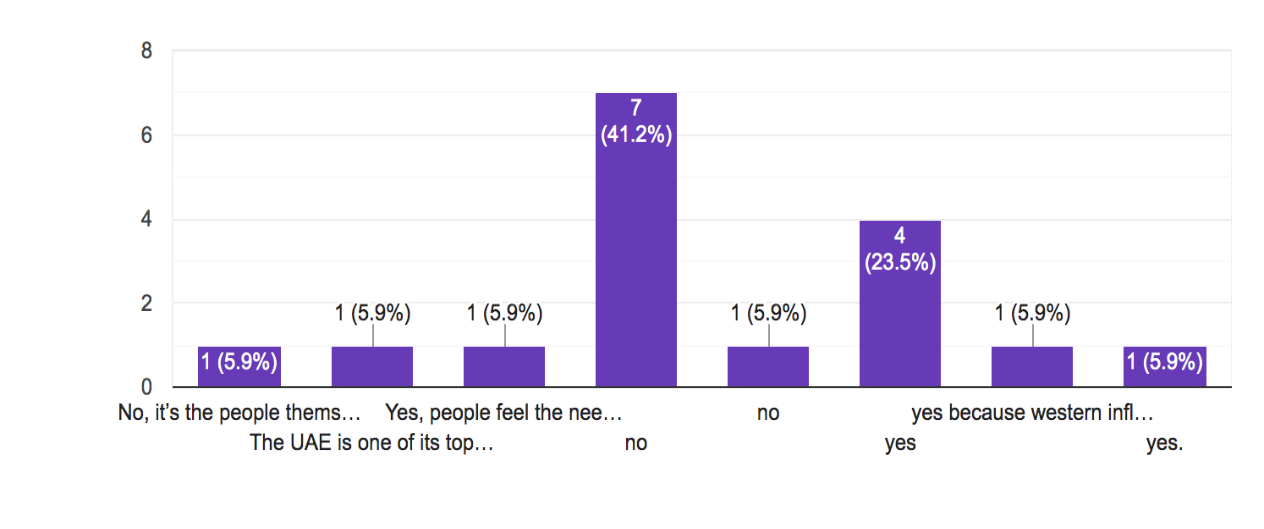Click the "7 (41.2%)" data label
Image resolution: width=1264 pixels, height=529 pixels.
pyautogui.click(x=636, y=123)
